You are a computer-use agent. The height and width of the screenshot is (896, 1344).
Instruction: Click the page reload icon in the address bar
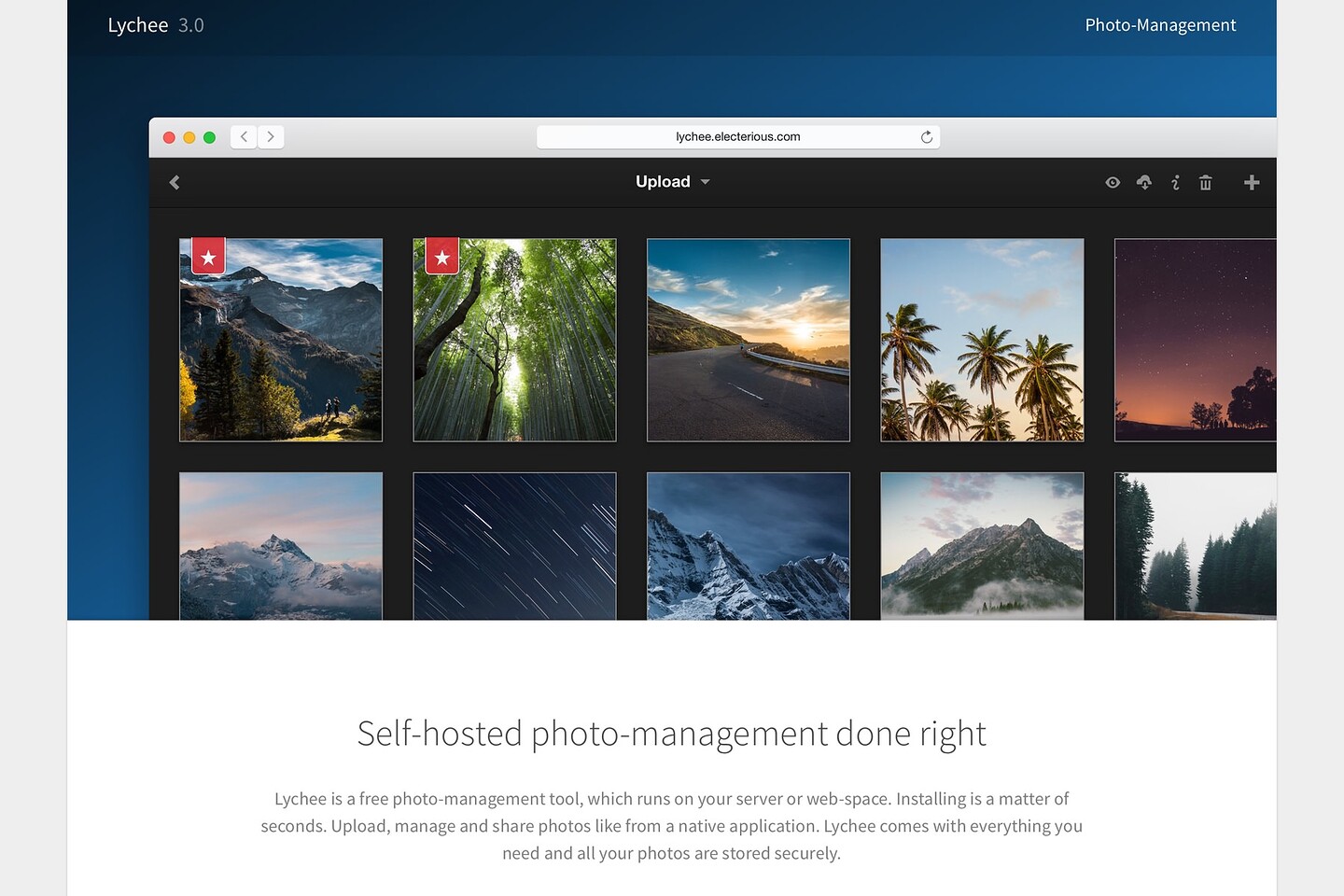coord(926,136)
